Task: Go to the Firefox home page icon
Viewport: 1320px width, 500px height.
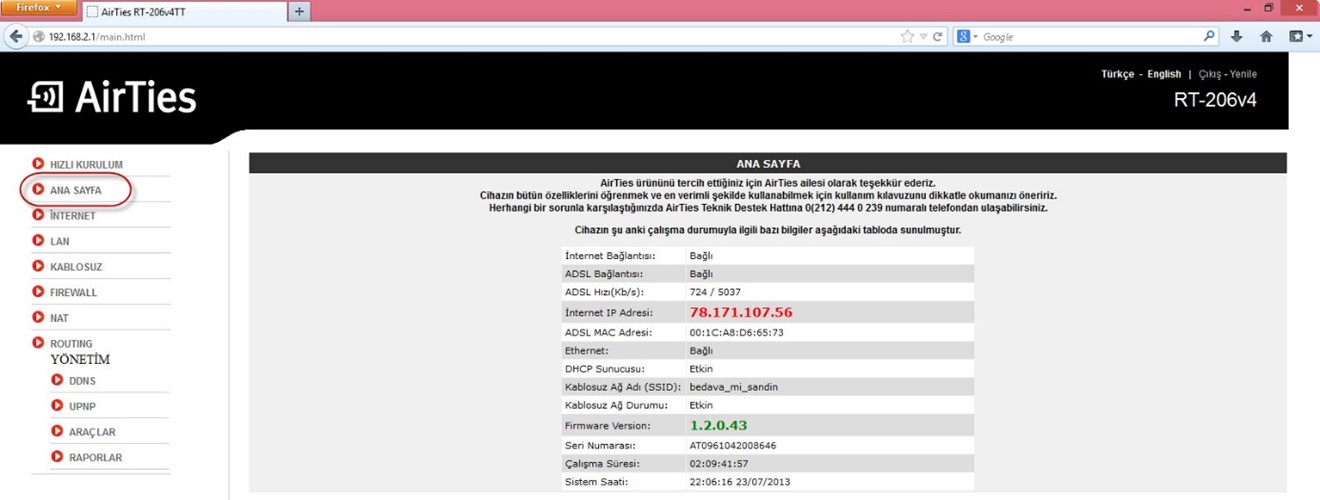Action: tap(1266, 37)
